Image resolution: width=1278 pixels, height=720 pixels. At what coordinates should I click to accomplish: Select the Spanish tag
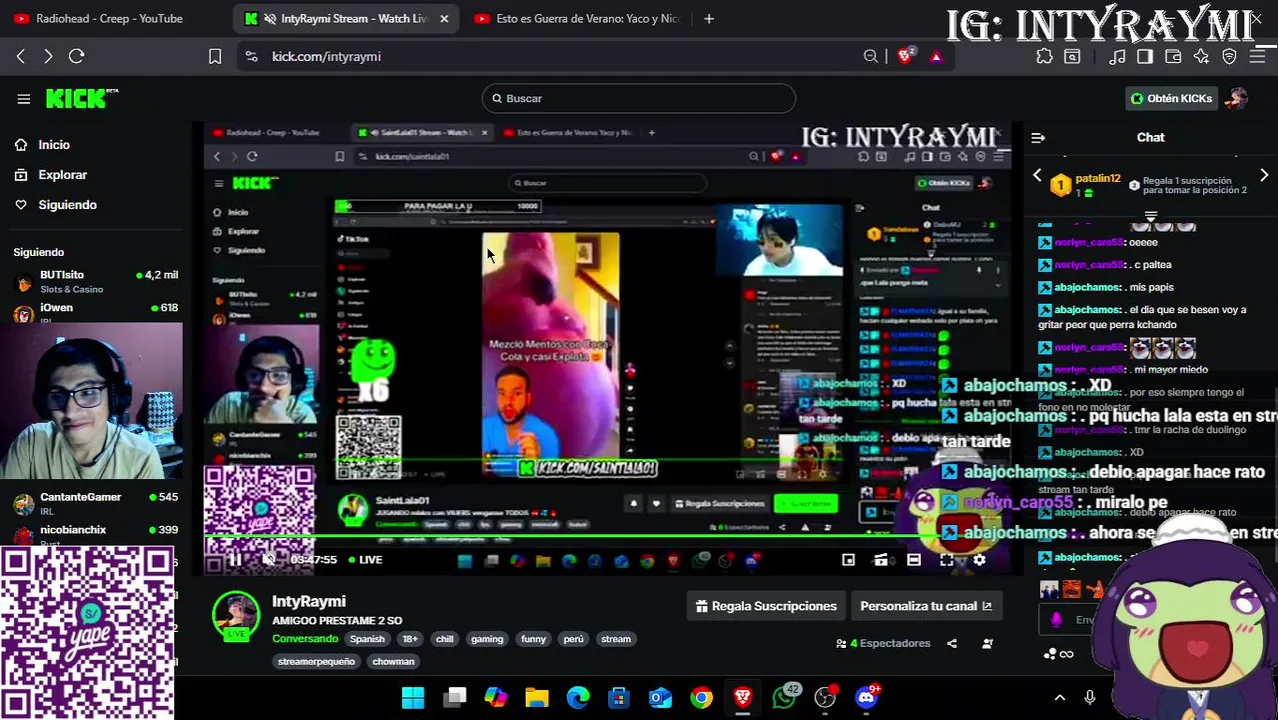[367, 639]
